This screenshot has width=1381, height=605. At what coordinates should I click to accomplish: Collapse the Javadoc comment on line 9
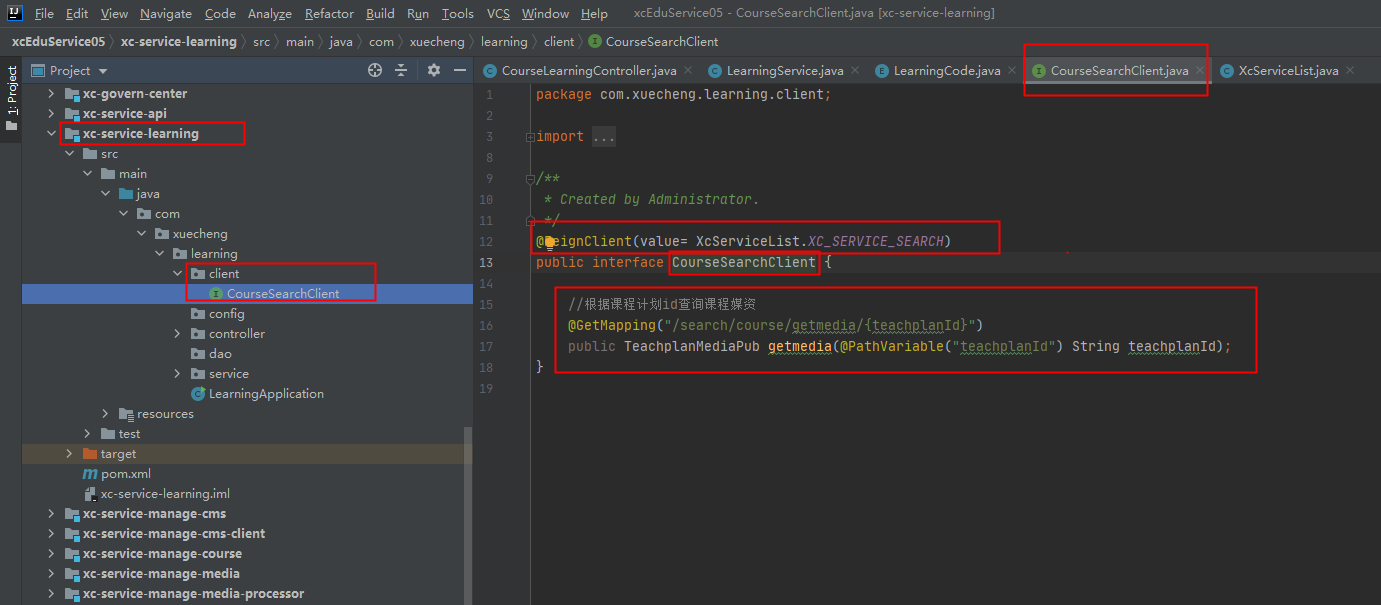coord(530,179)
